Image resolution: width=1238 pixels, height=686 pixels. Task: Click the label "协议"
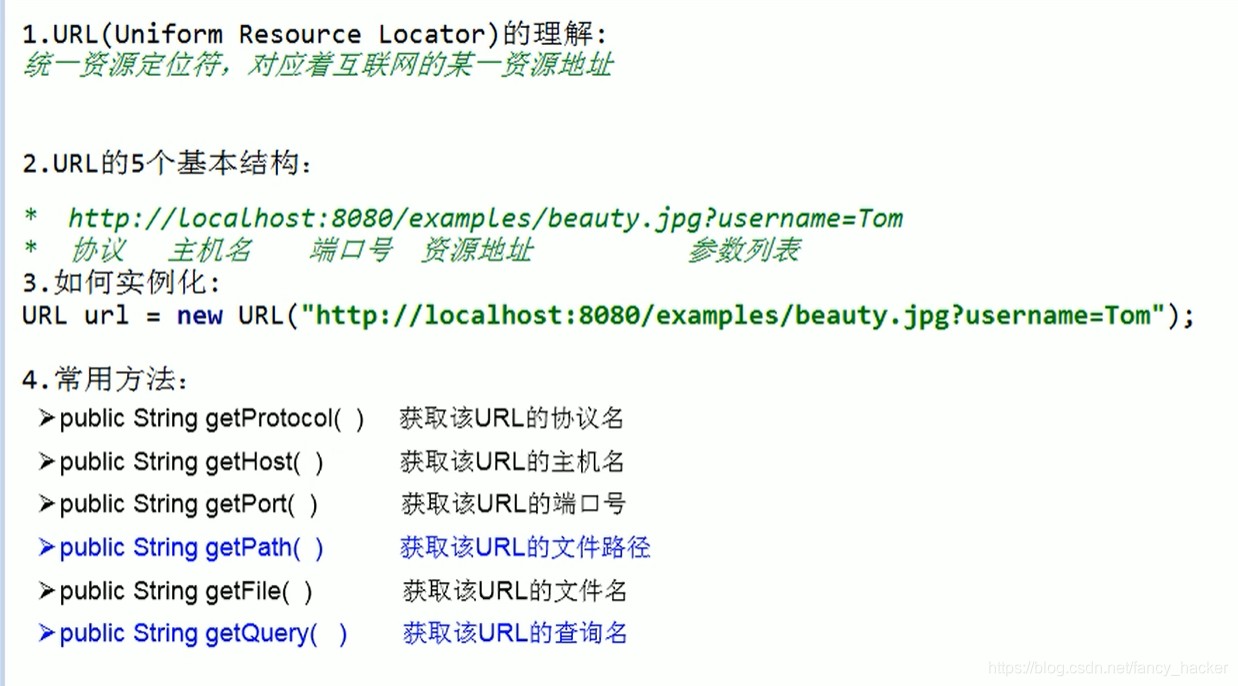click(x=98, y=250)
